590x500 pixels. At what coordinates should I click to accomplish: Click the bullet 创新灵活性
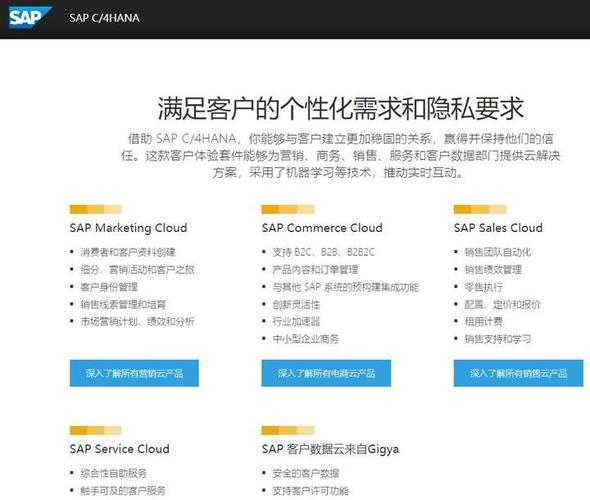coord(296,304)
